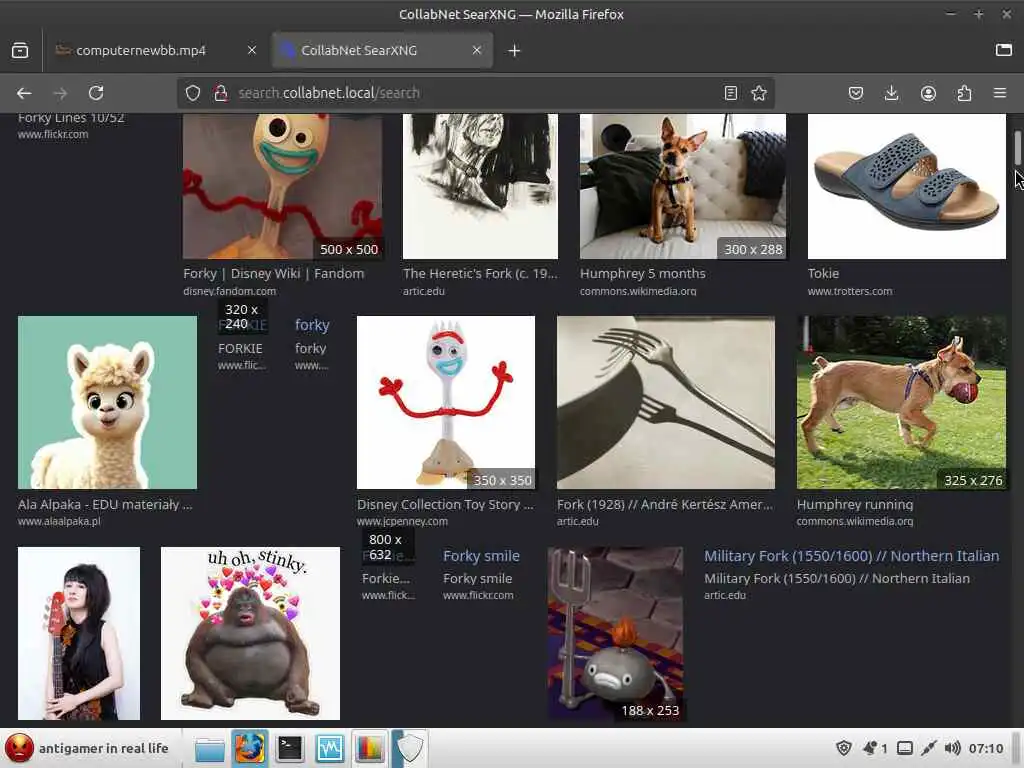1024x768 pixels.
Task: Open the Firefox hamburger menu
Action: (x=1000, y=93)
